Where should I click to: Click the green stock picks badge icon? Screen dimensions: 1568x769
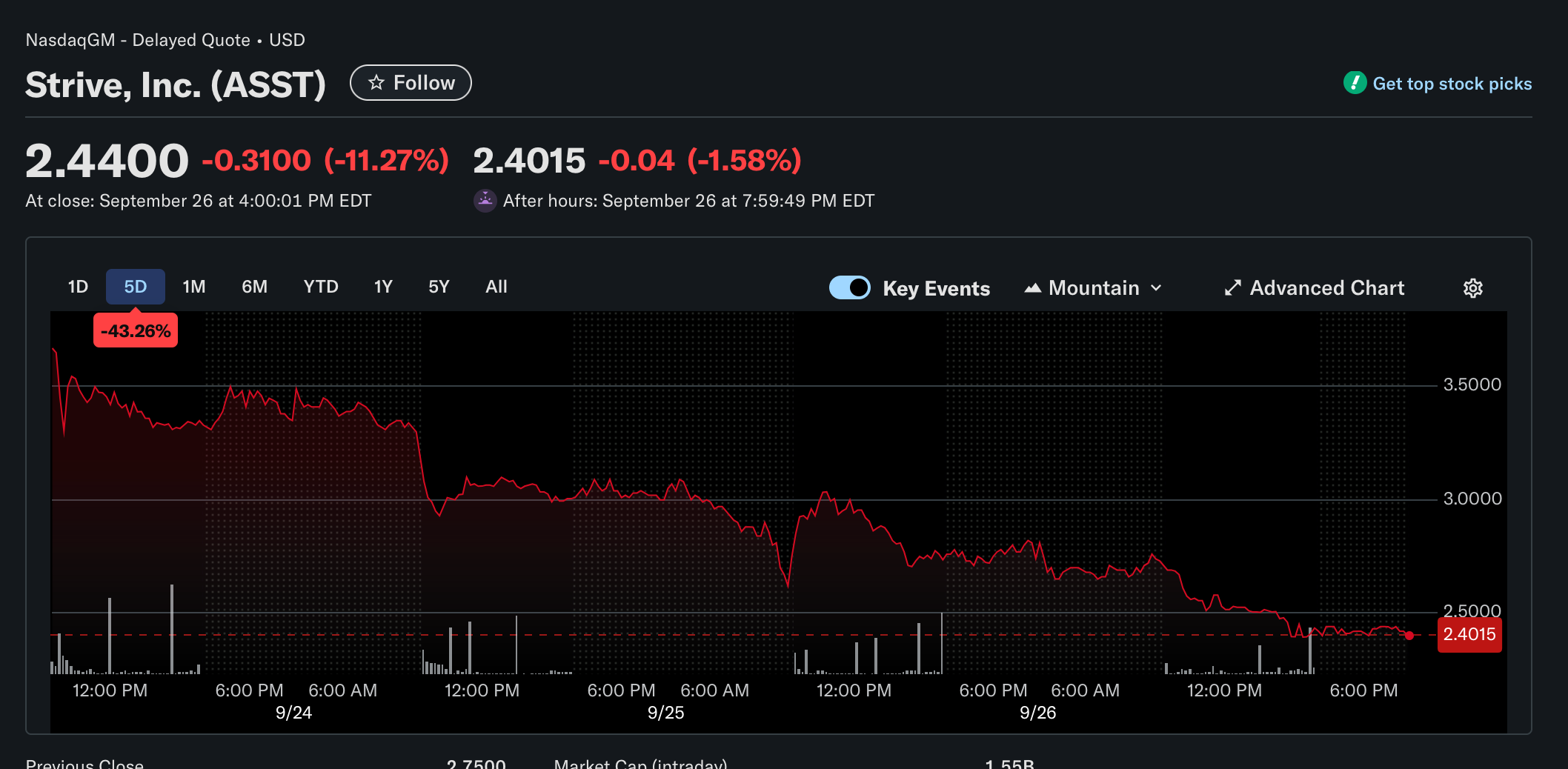point(1355,83)
